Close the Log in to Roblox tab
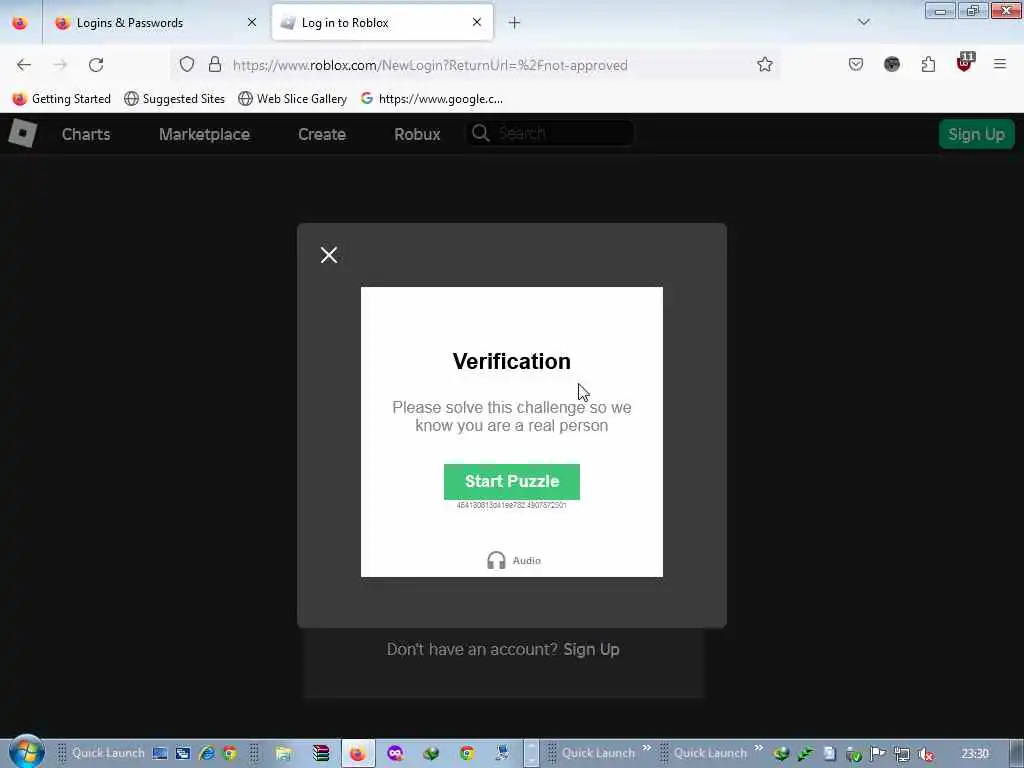Viewport: 1024px width, 768px height. click(477, 22)
